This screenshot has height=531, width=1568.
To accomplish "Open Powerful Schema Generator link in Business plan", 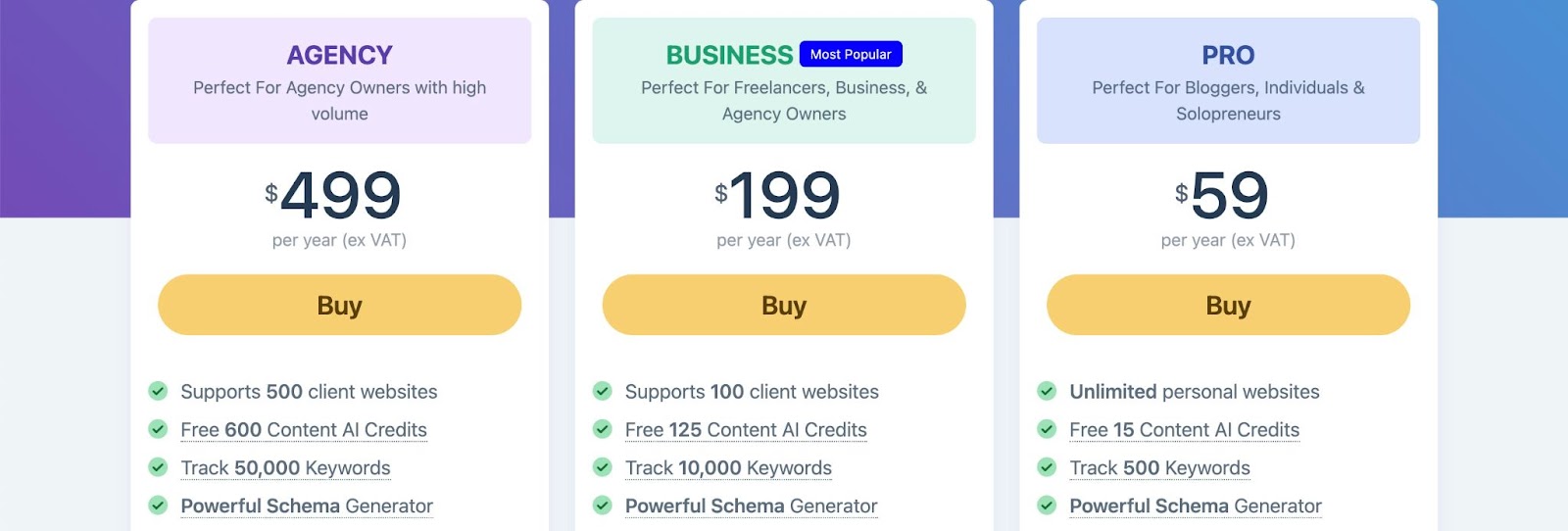I will (751, 507).
